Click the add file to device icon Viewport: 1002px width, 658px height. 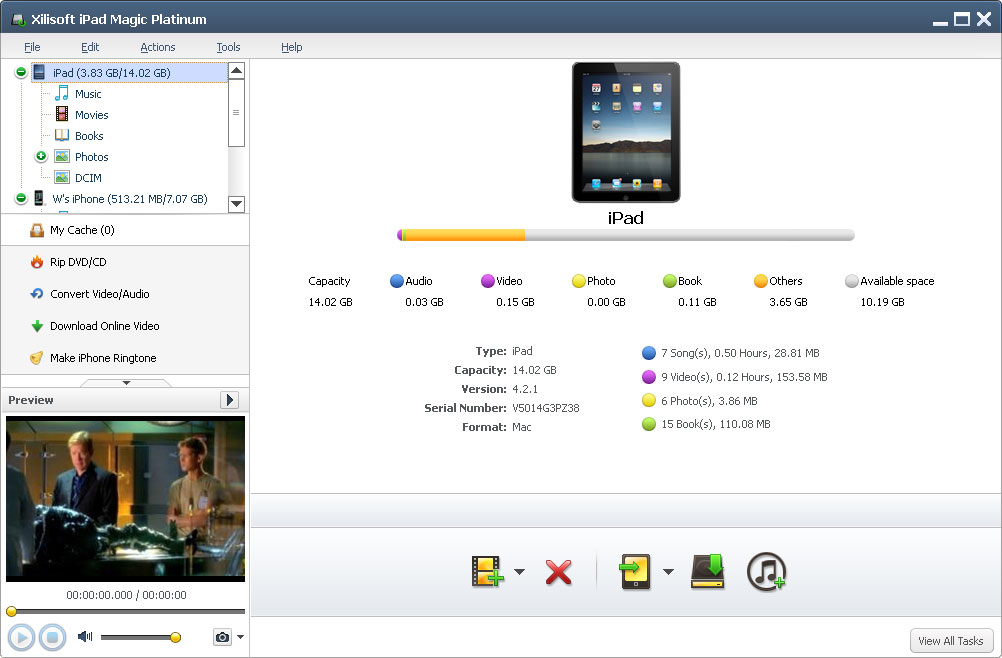point(486,572)
